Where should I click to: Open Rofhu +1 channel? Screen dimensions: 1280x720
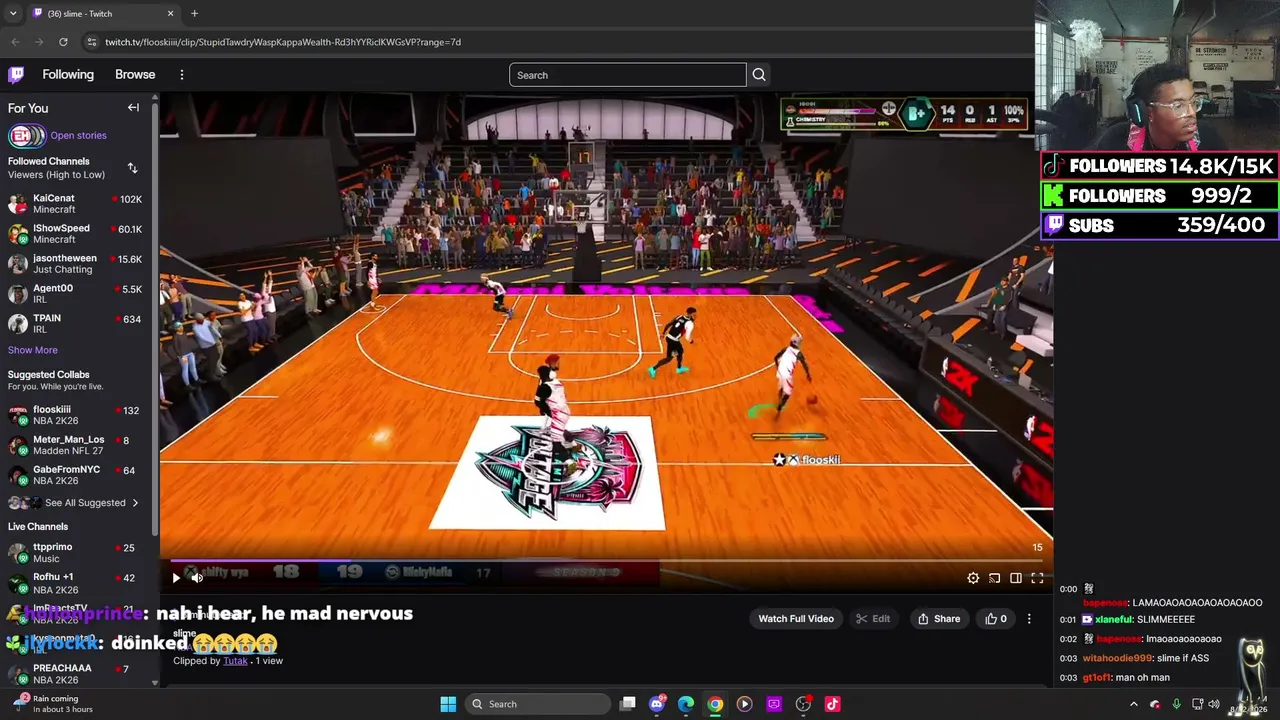[75, 583]
